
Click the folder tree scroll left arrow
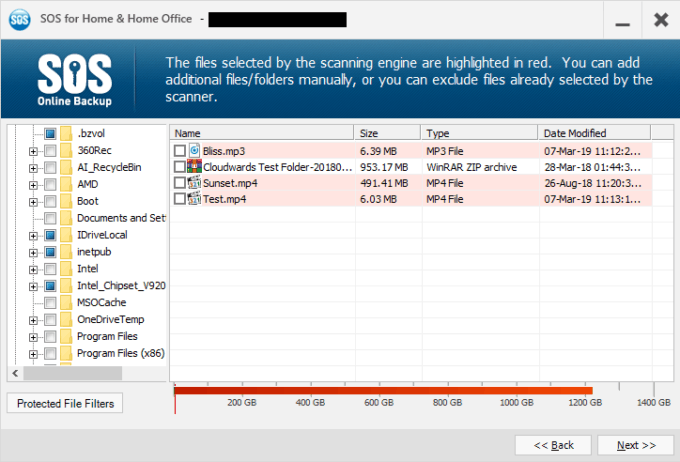(16, 373)
